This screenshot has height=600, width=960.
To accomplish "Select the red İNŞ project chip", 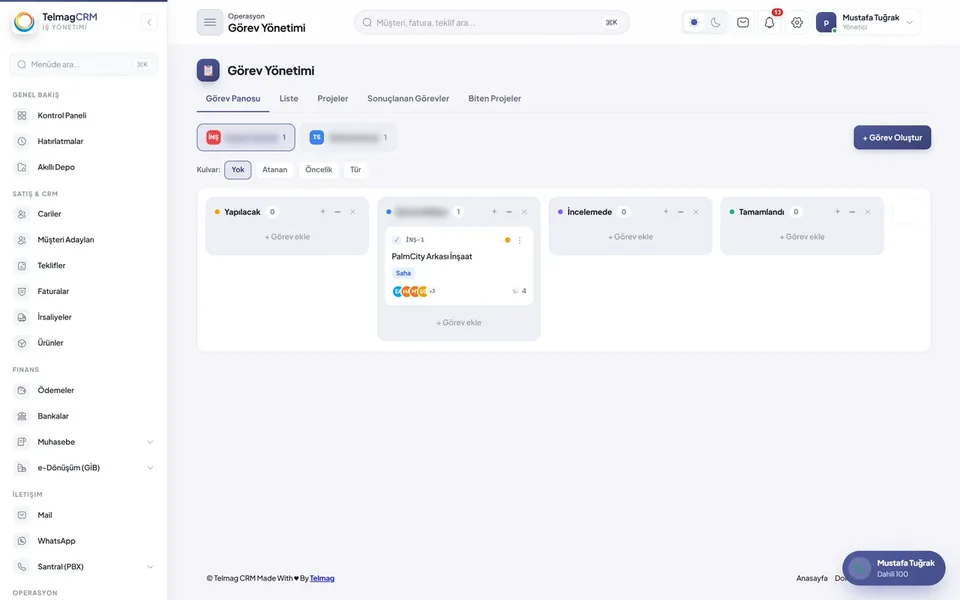I will 246,137.
